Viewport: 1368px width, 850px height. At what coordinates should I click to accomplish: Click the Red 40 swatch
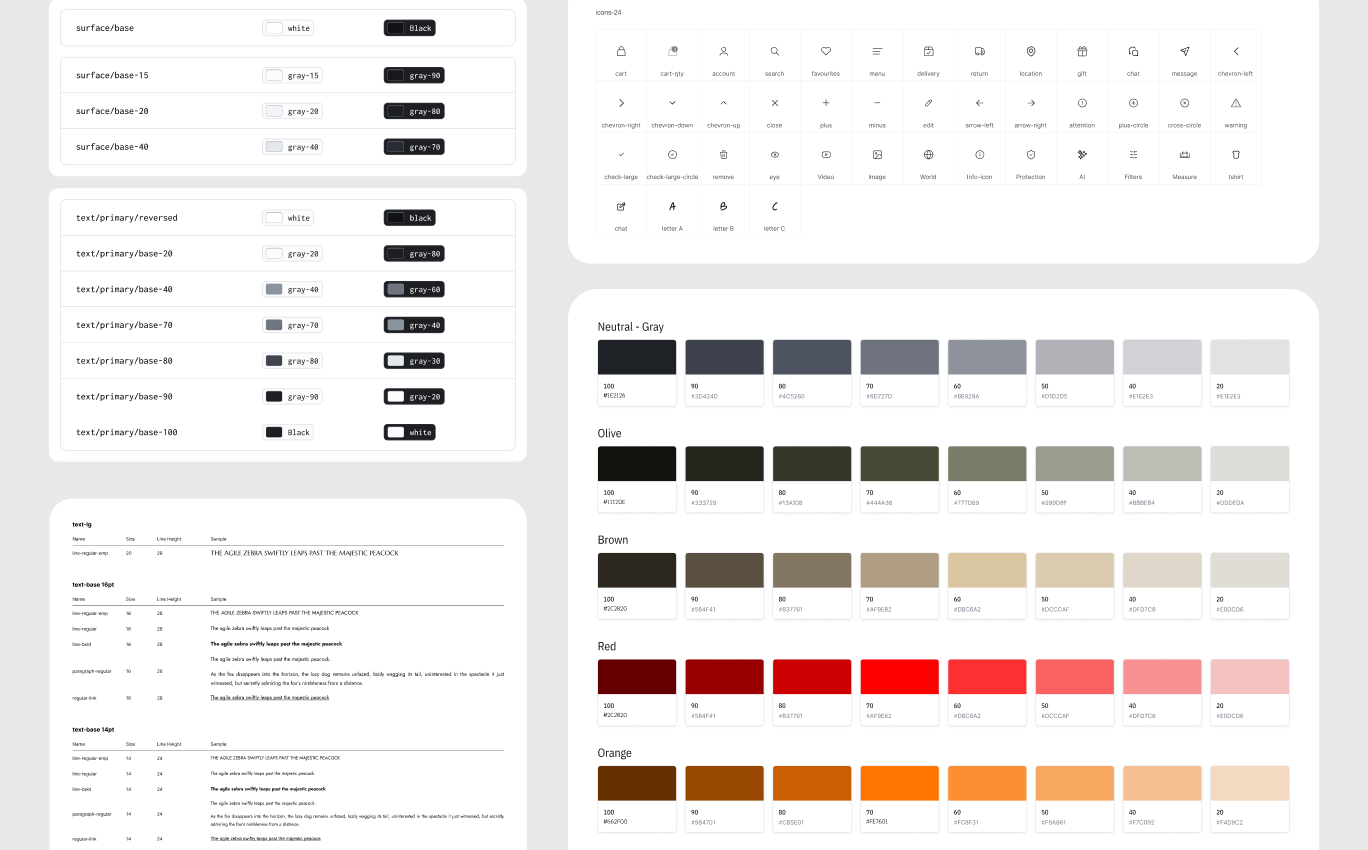[x=1162, y=677]
